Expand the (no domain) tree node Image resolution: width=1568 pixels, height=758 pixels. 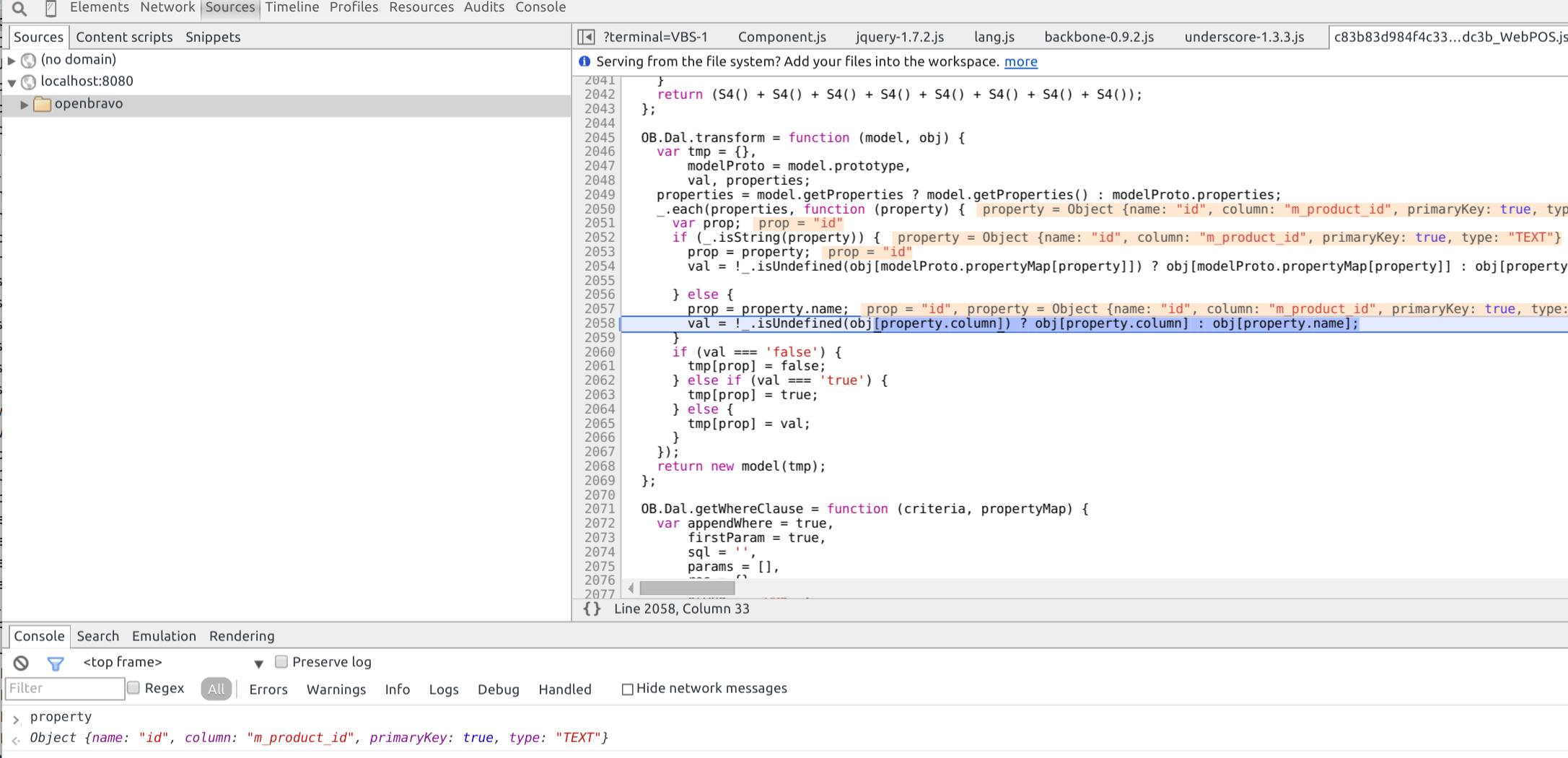point(12,60)
